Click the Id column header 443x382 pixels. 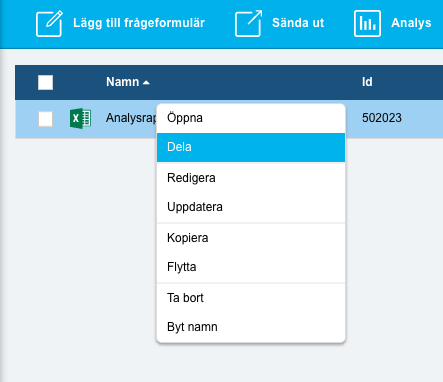[x=367, y=82]
